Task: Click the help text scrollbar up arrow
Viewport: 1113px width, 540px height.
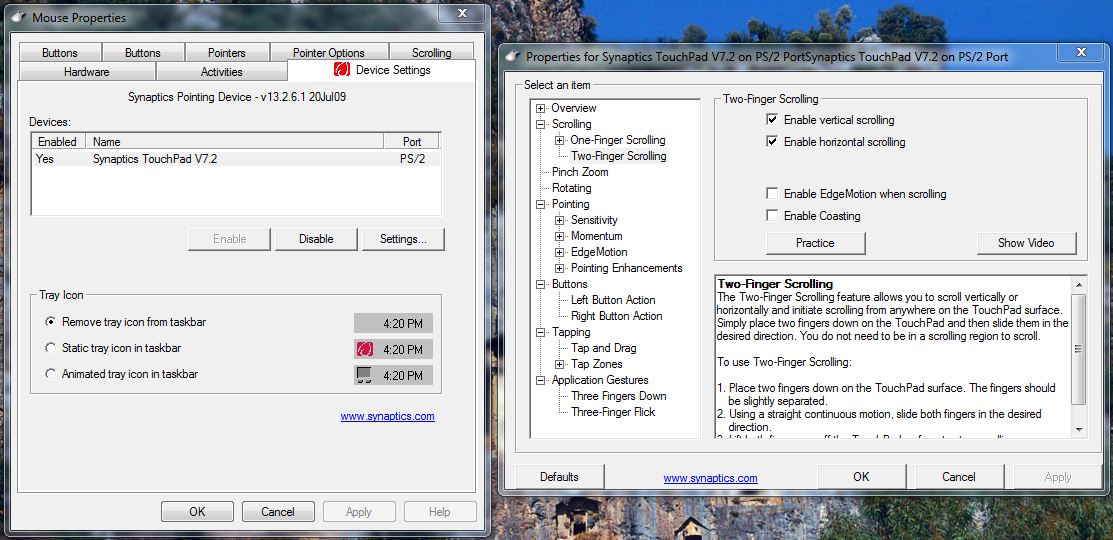Action: tap(1079, 285)
